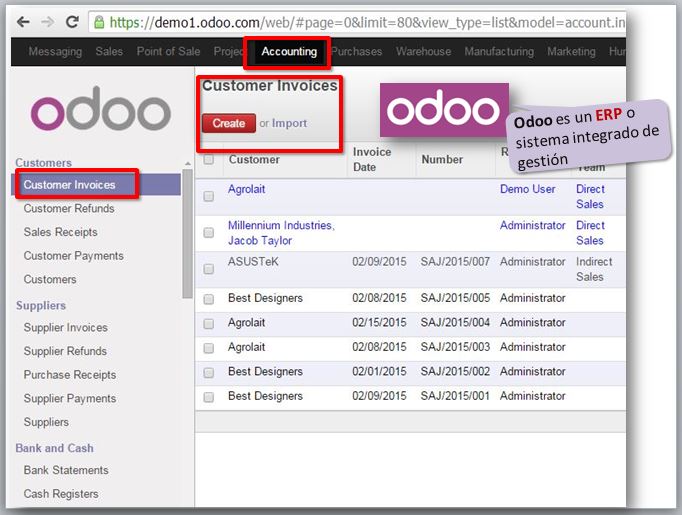Click the sidebar scroll up arrow
The width and height of the screenshot is (682, 515).
coord(187,164)
